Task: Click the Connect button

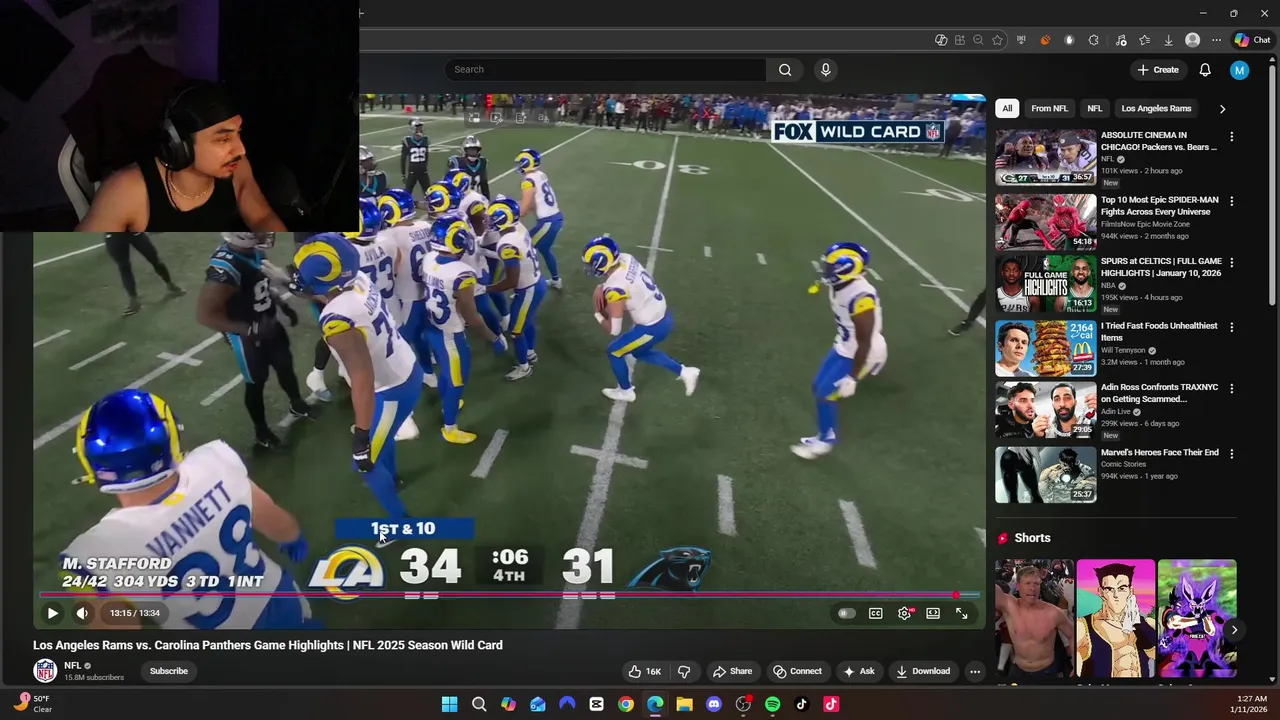Action: (x=797, y=671)
